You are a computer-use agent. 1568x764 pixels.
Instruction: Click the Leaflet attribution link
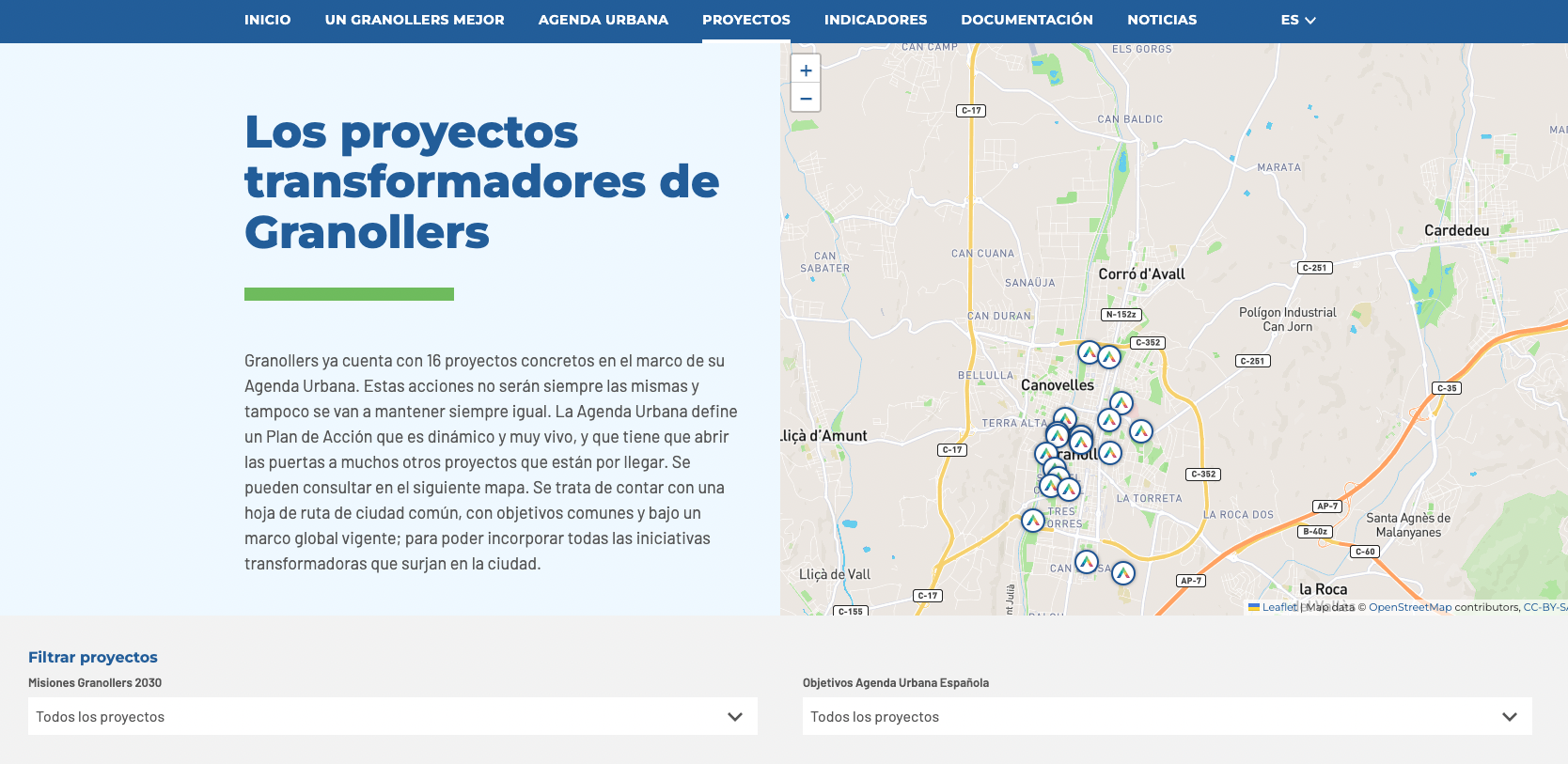[x=1278, y=607]
